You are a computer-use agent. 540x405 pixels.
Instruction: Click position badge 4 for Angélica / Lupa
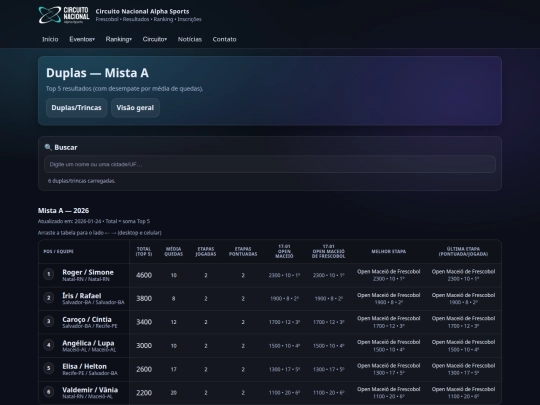pyautogui.click(x=49, y=345)
